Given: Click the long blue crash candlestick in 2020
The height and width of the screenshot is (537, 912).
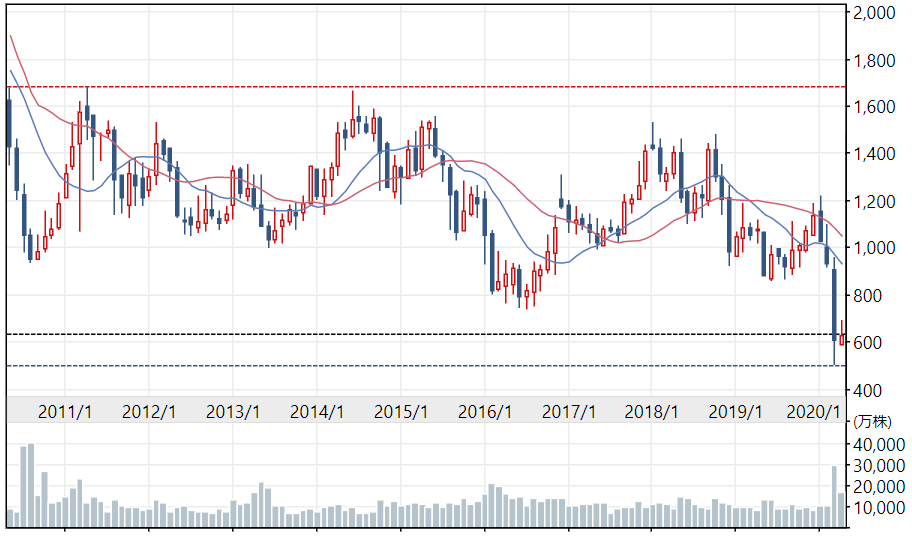Looking at the screenshot, I should 834,311.
